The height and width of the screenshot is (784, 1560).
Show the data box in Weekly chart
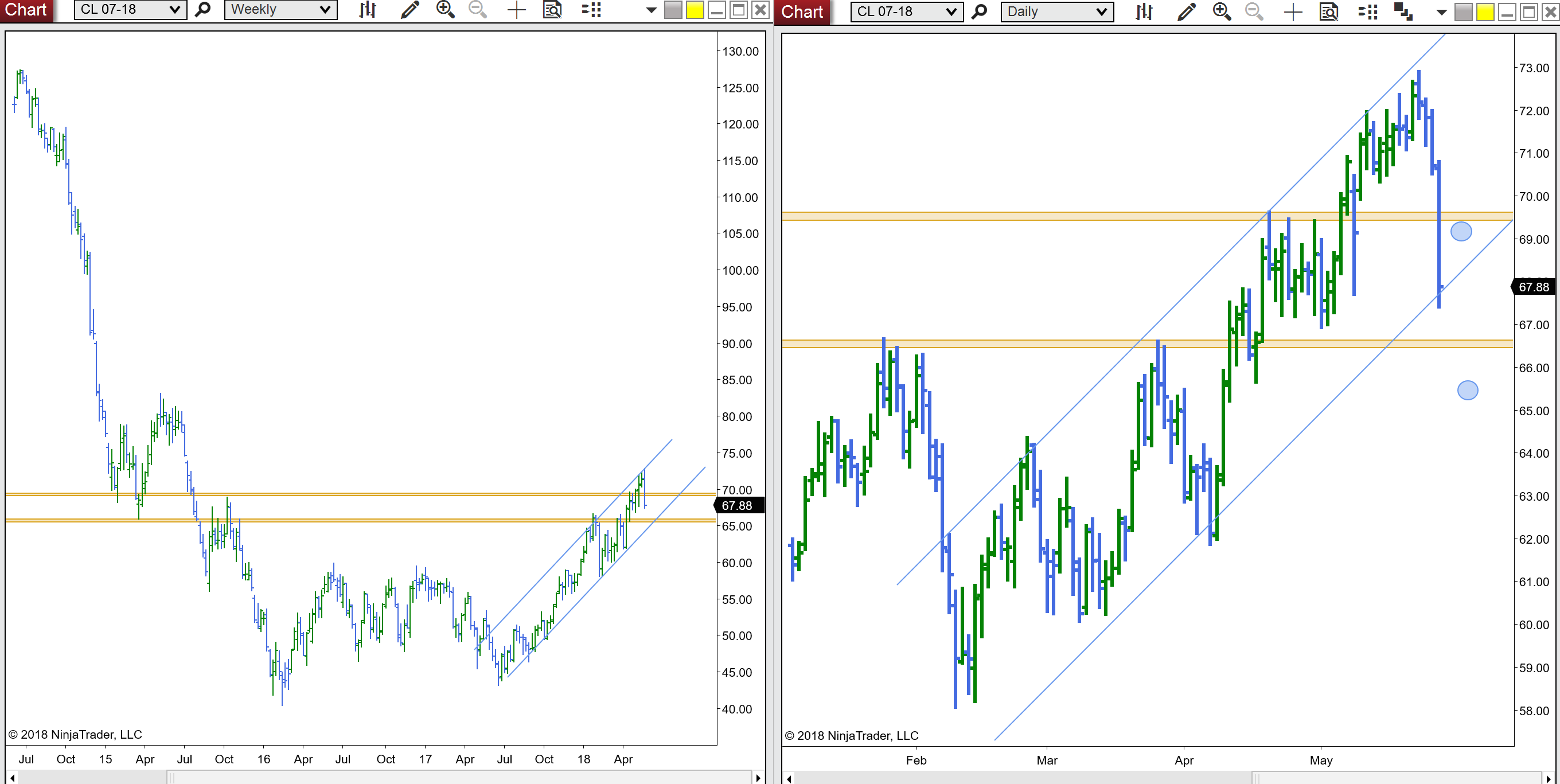[x=552, y=10]
